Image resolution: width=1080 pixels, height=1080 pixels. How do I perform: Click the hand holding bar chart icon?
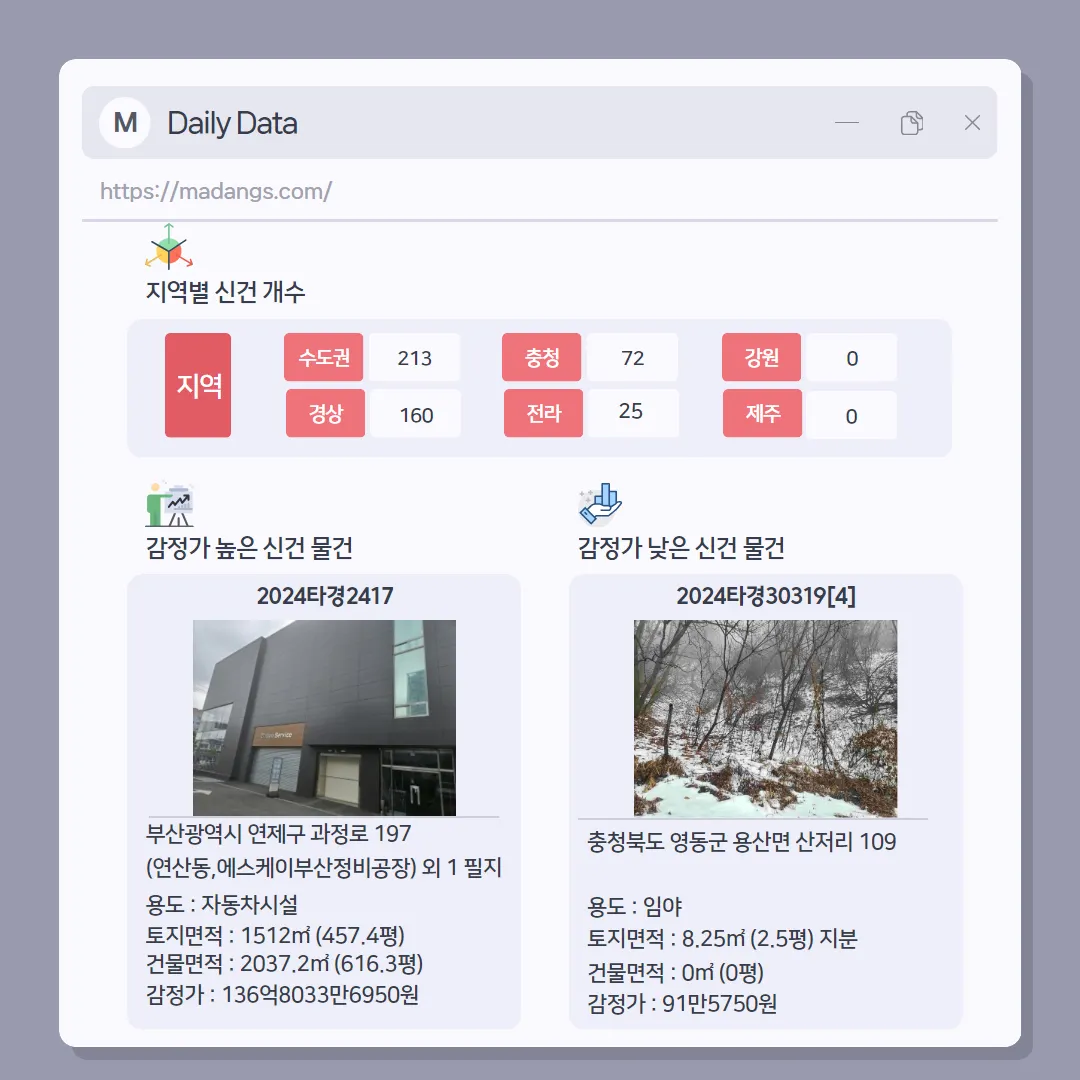[601, 504]
